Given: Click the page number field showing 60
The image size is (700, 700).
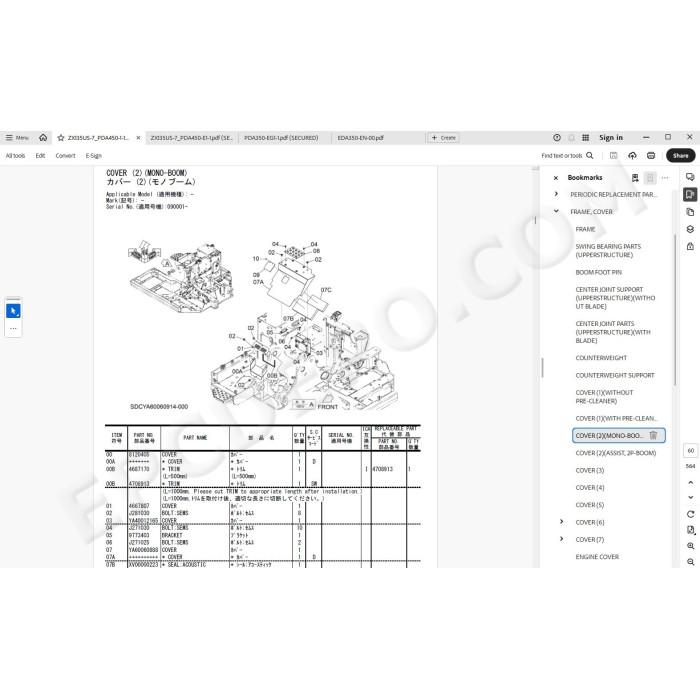Looking at the screenshot, I should pyautogui.click(x=690, y=450).
